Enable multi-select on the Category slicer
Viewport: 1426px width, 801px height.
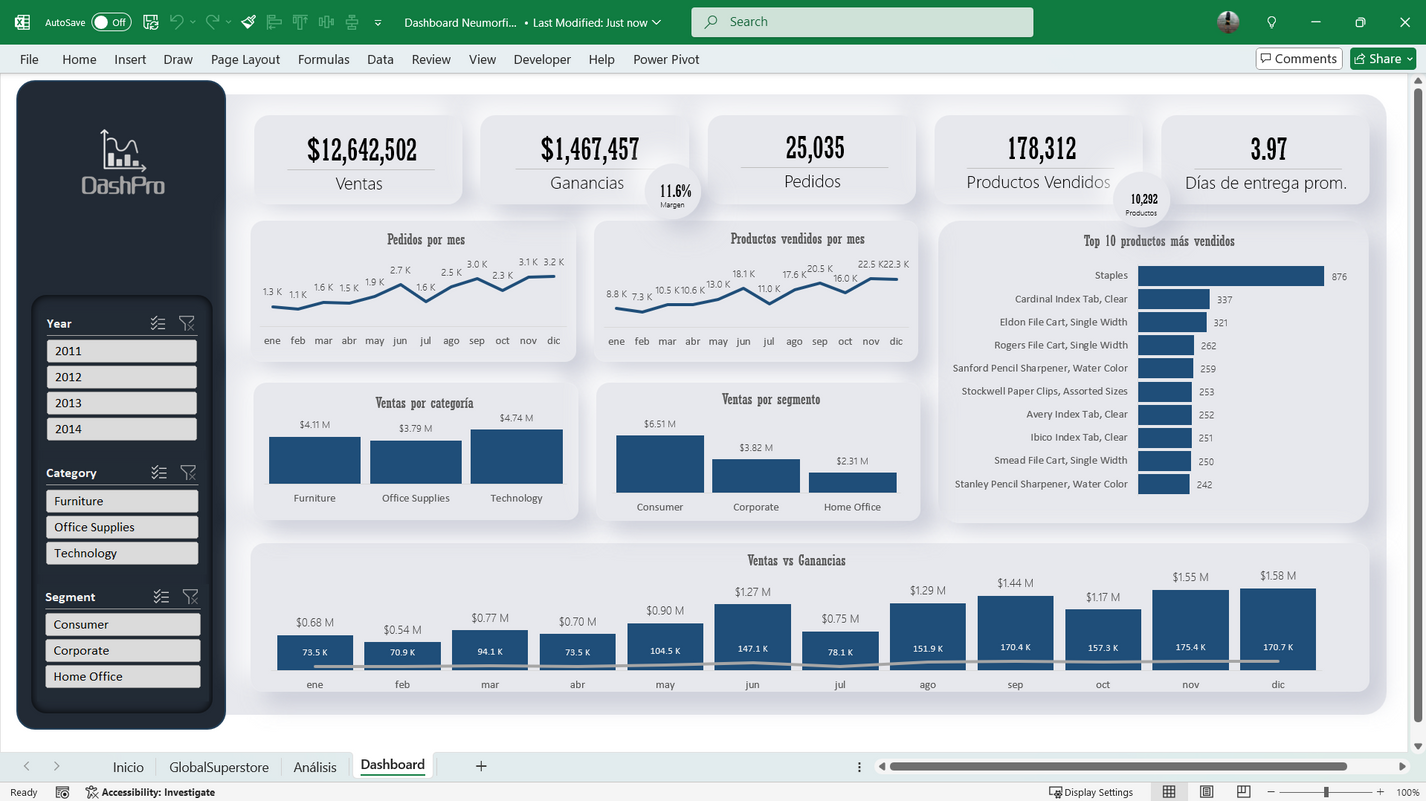[159, 472]
